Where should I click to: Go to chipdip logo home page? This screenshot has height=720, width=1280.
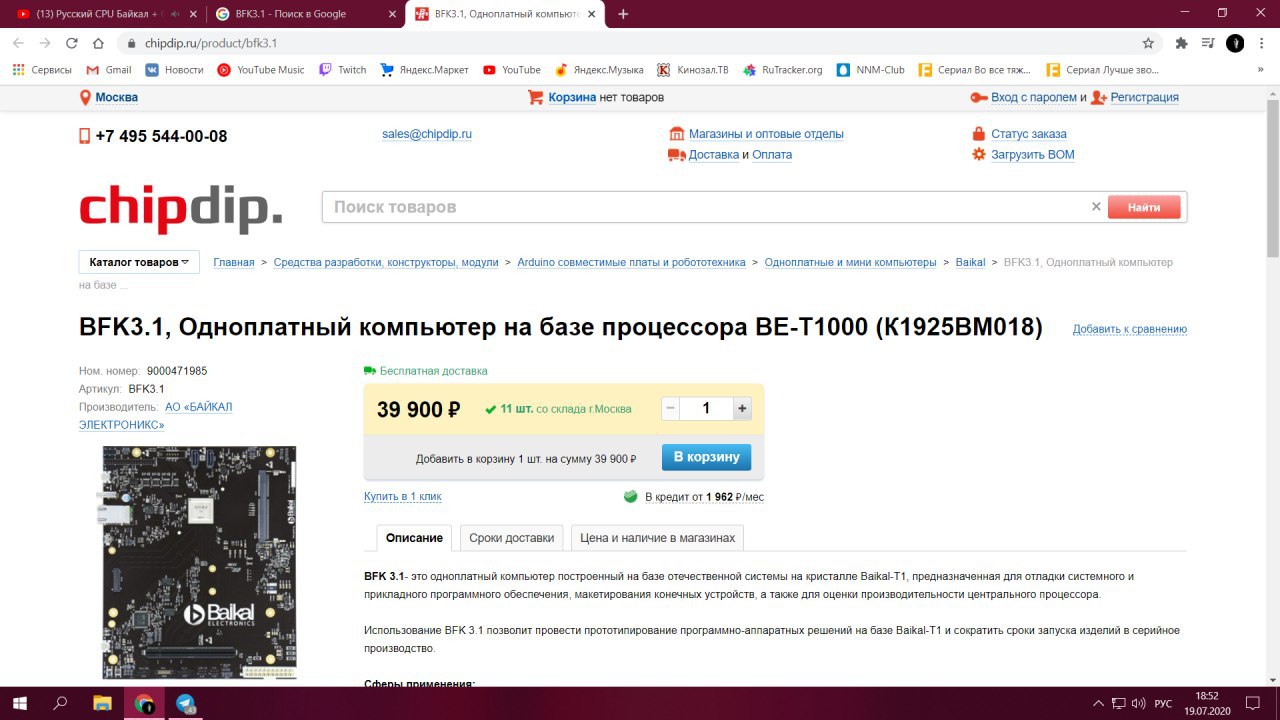(x=181, y=208)
